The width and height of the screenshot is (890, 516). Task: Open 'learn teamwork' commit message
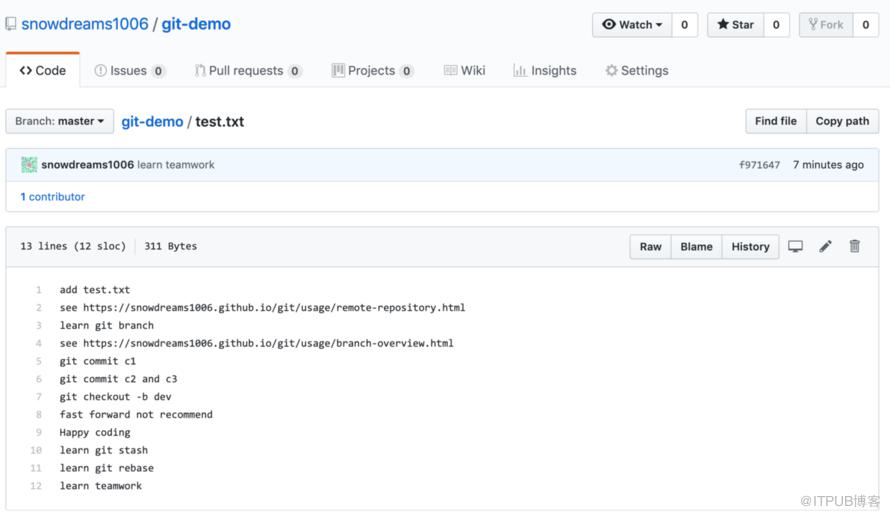176,165
